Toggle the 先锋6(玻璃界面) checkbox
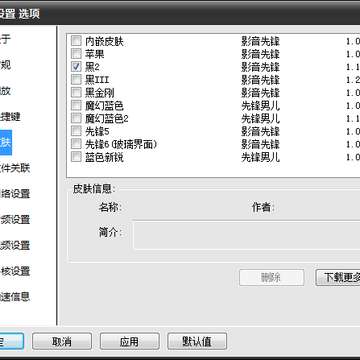The width and height of the screenshot is (360, 360). tap(76, 144)
